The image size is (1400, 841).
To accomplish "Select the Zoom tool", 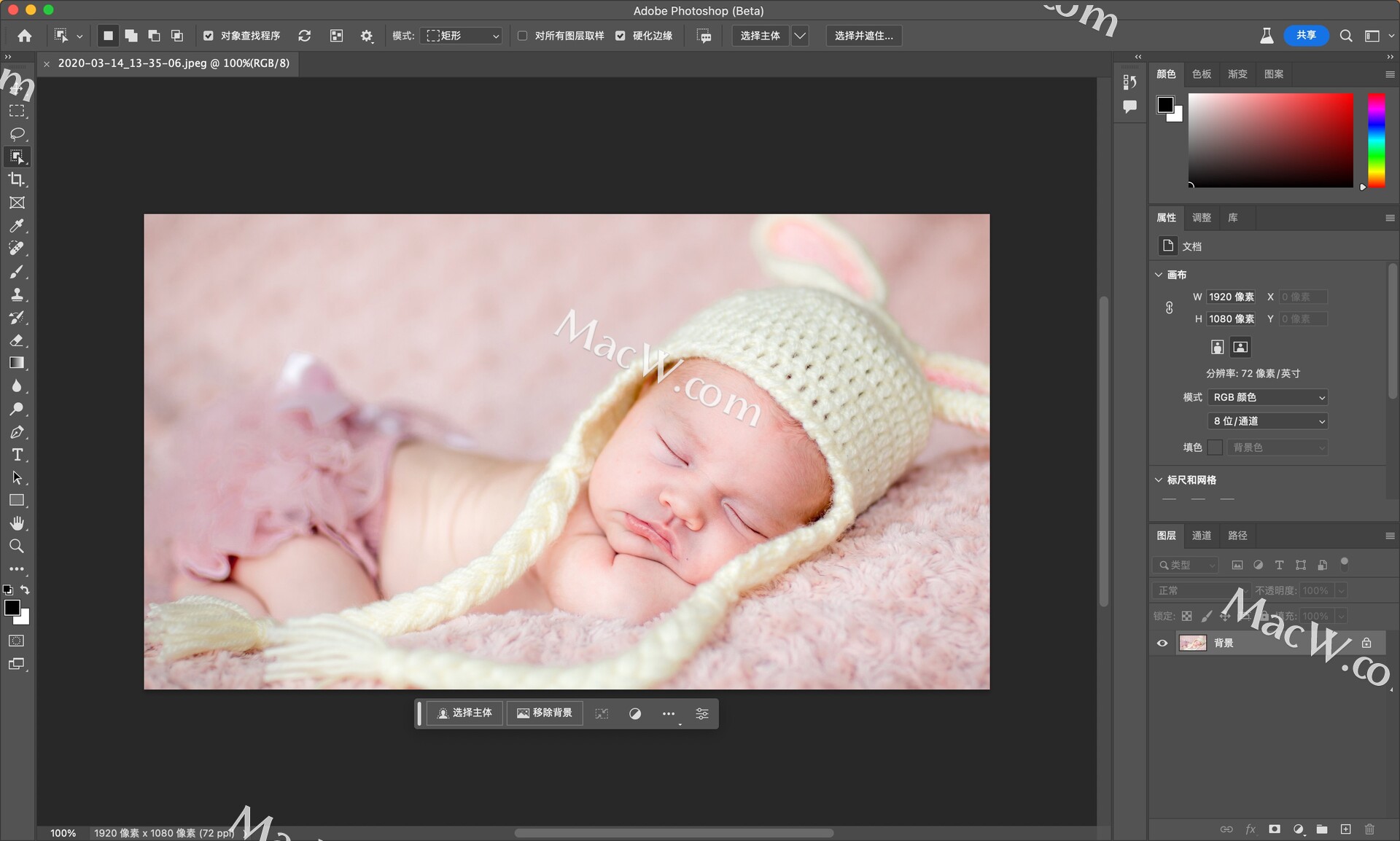I will (17, 547).
